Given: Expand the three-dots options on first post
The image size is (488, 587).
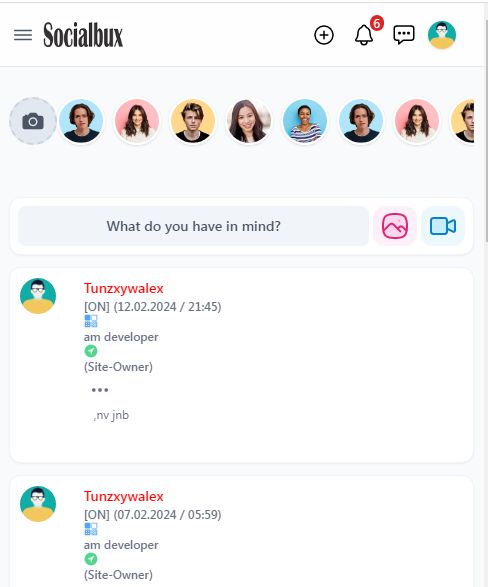Looking at the screenshot, I should click(100, 390).
